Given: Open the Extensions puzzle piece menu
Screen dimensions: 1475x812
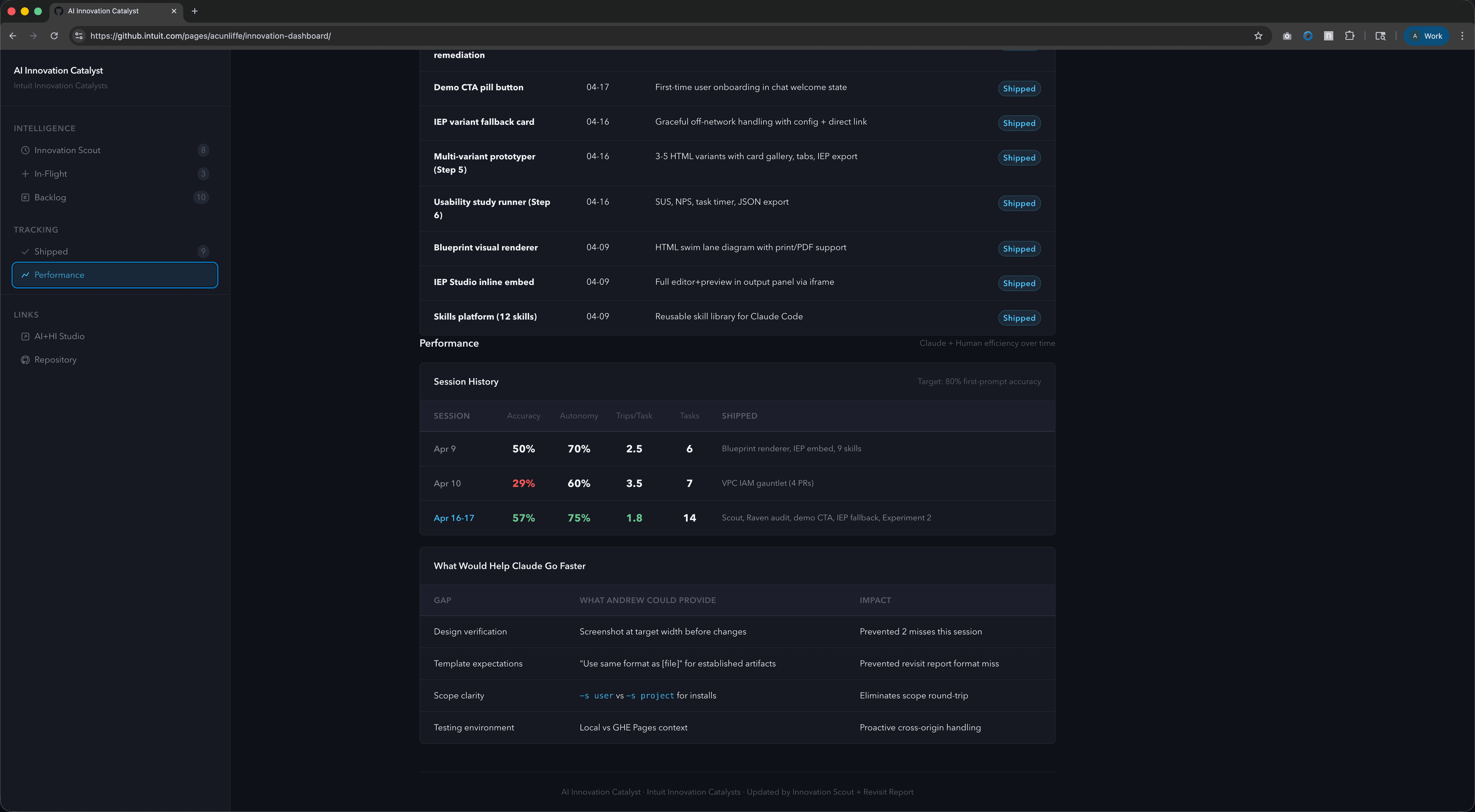Looking at the screenshot, I should click(1350, 35).
